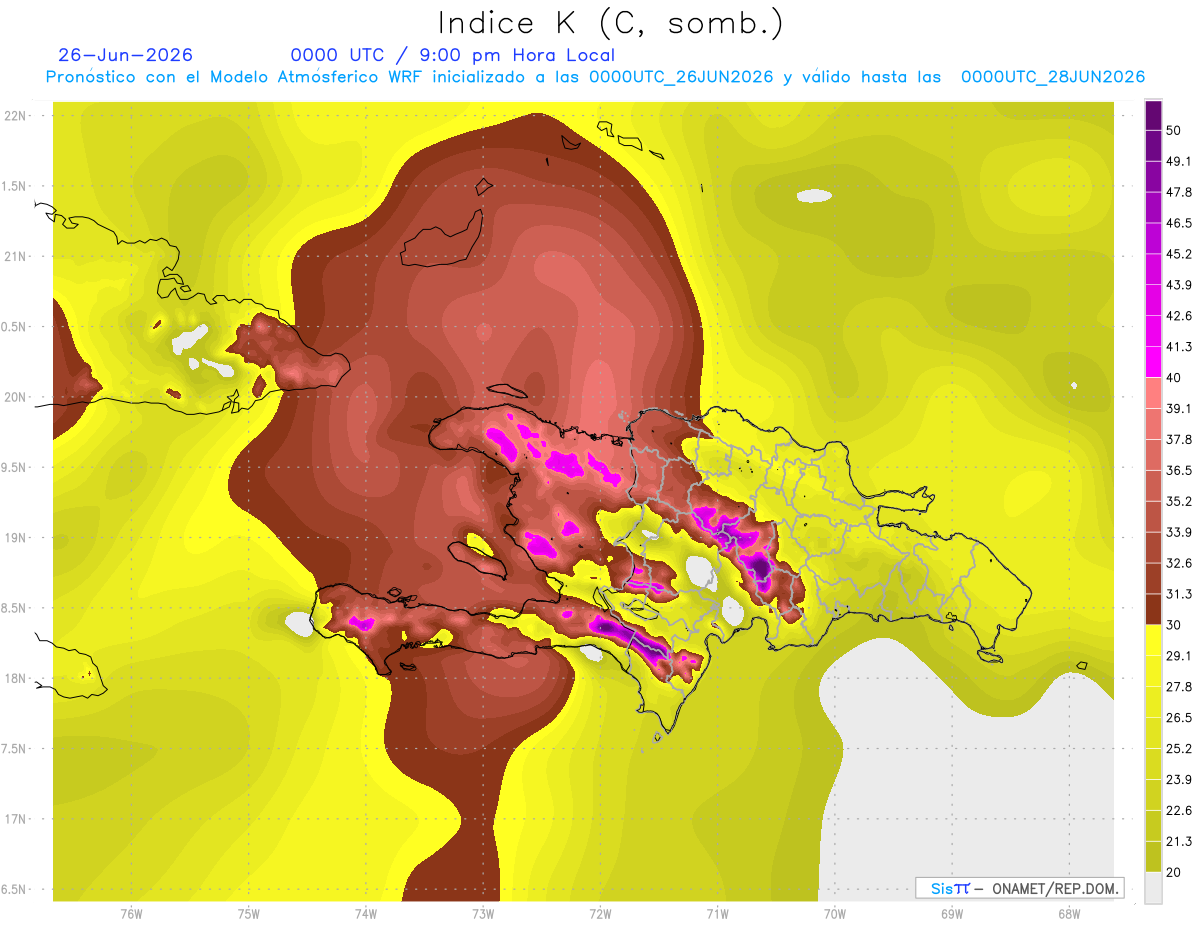Click the '74W' longitude axis label

[366, 914]
